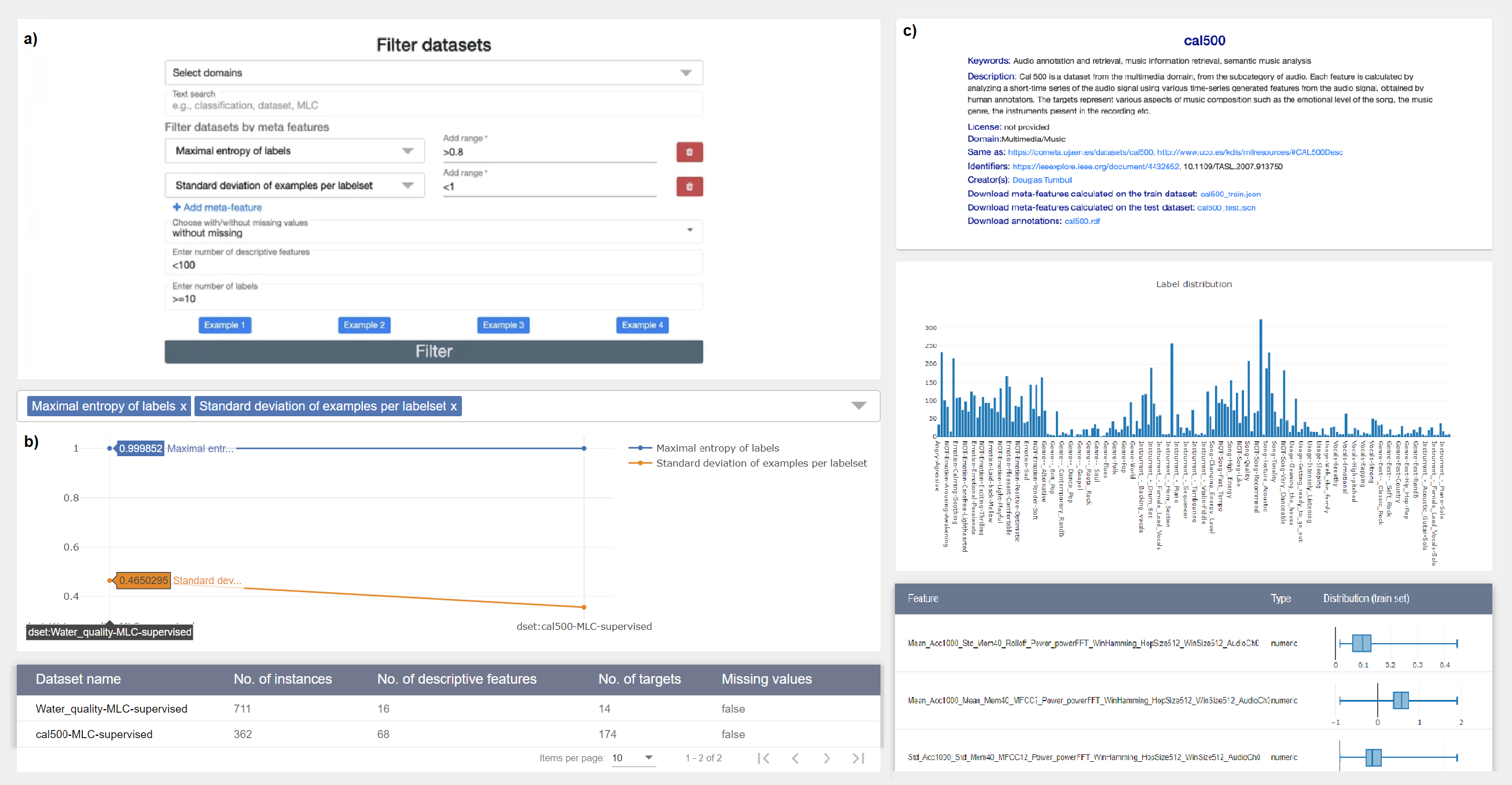Load Example 3 filter preset

tap(503, 325)
